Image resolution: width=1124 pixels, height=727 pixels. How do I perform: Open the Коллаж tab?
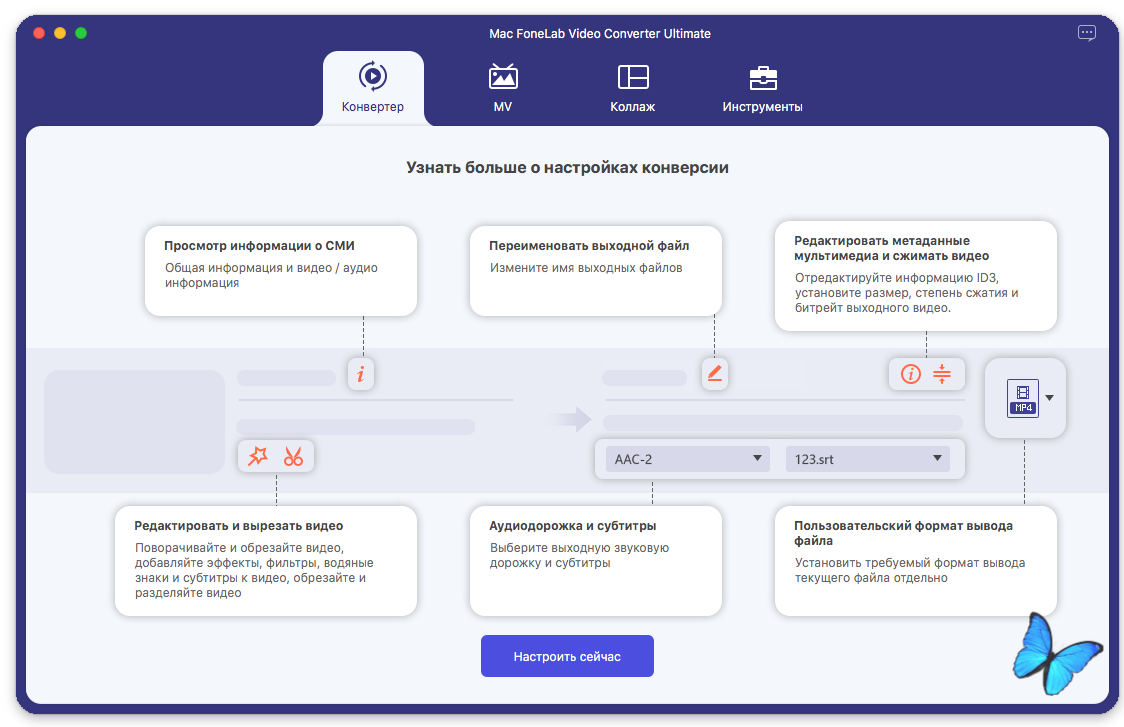pyautogui.click(x=632, y=88)
